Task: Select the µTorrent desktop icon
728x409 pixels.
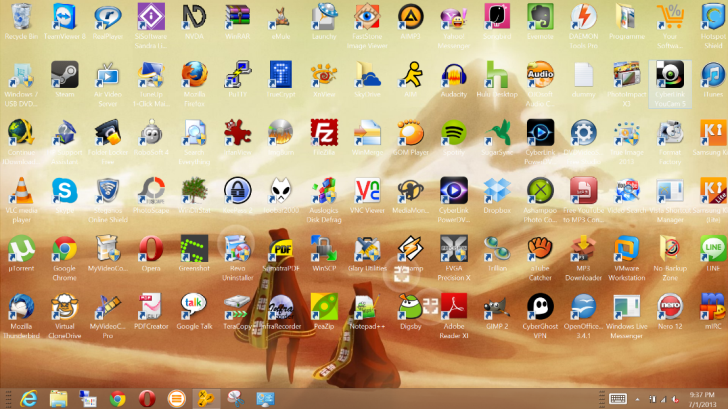Action: click(21, 249)
